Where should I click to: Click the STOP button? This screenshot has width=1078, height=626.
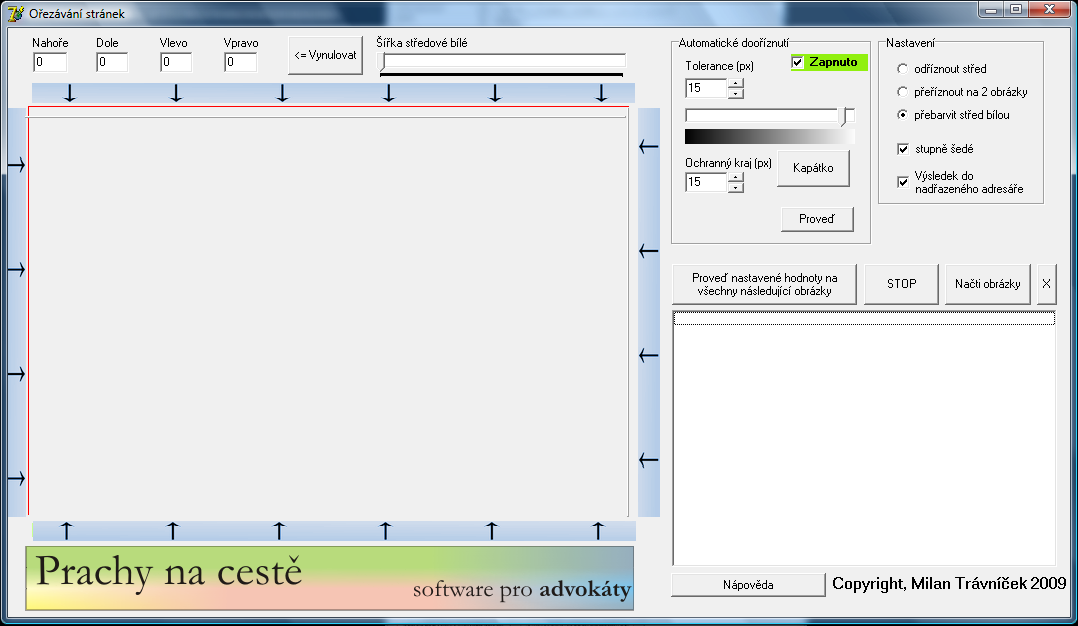(x=901, y=284)
